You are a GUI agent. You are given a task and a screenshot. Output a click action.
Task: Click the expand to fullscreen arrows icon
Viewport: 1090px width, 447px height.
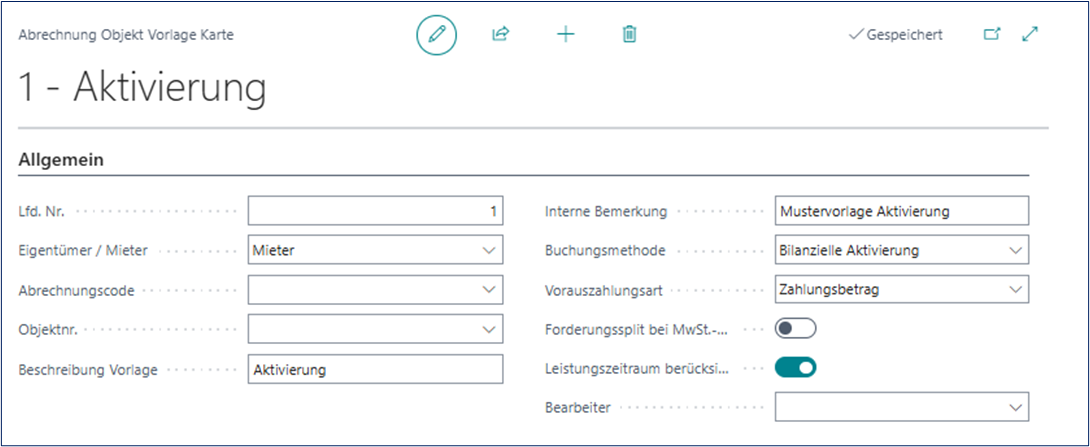[1030, 35]
